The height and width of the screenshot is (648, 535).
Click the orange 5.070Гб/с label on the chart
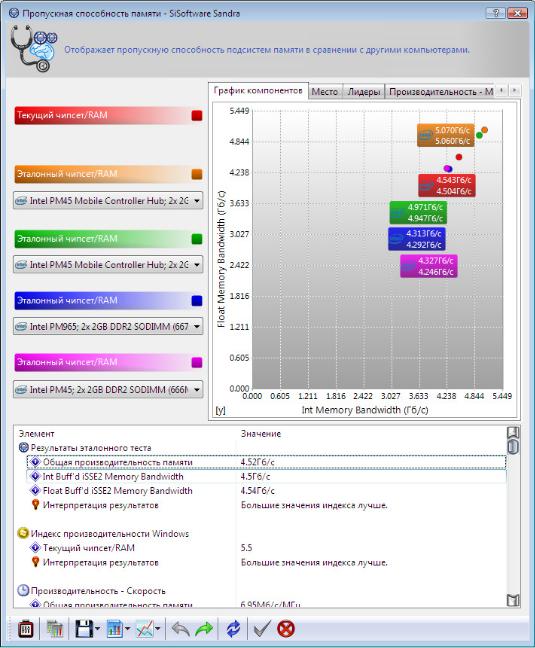coord(445,135)
